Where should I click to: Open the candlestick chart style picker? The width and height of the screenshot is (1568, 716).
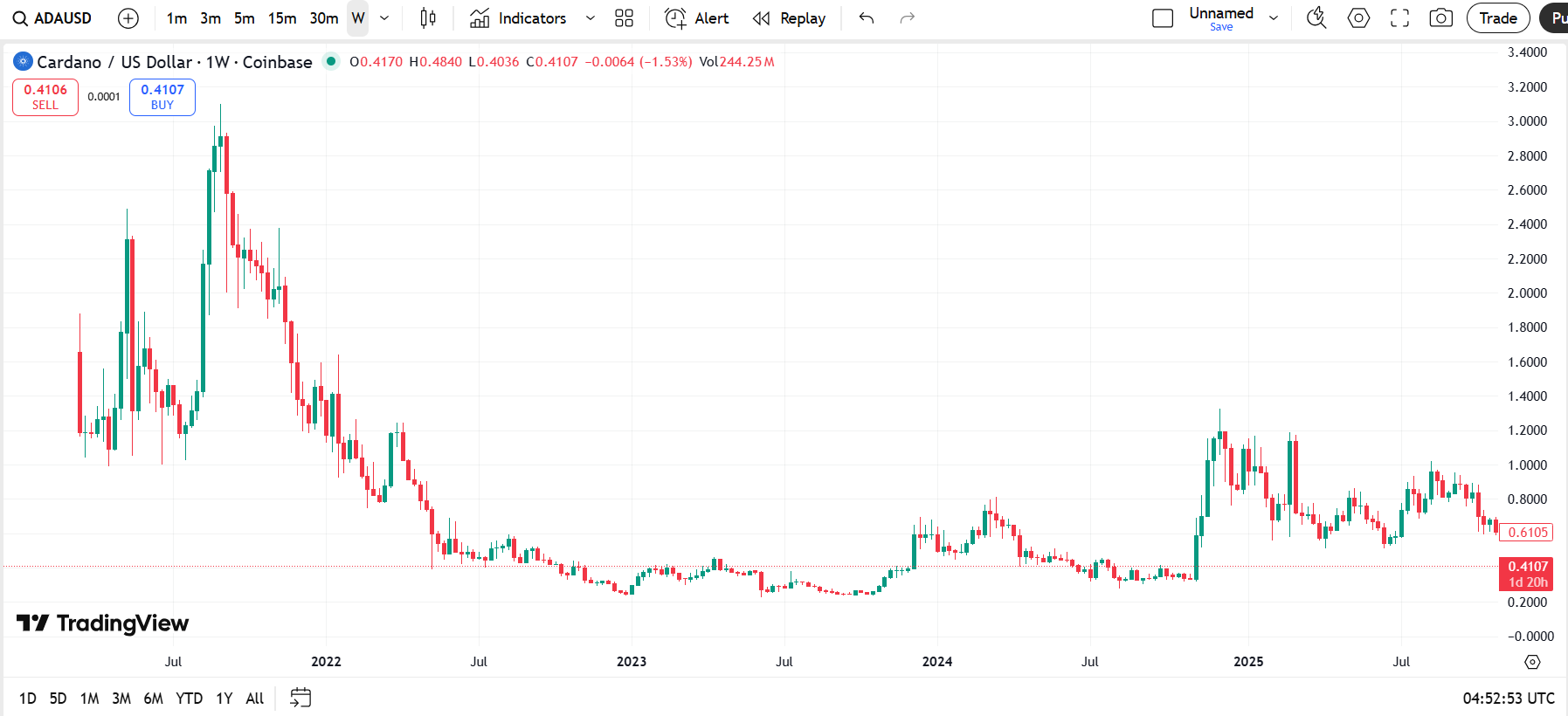tap(428, 18)
